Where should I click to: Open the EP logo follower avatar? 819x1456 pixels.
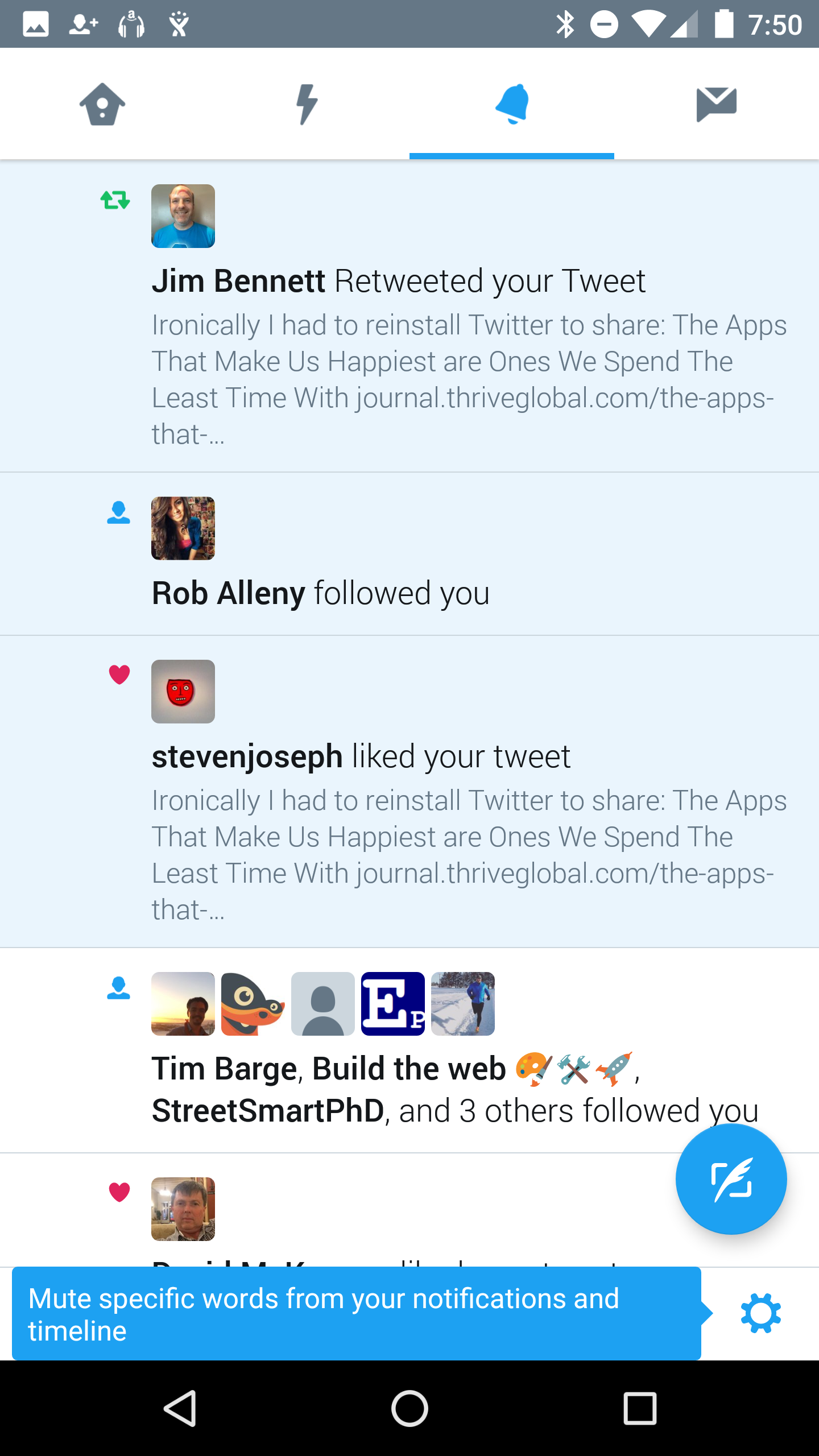tap(393, 1004)
